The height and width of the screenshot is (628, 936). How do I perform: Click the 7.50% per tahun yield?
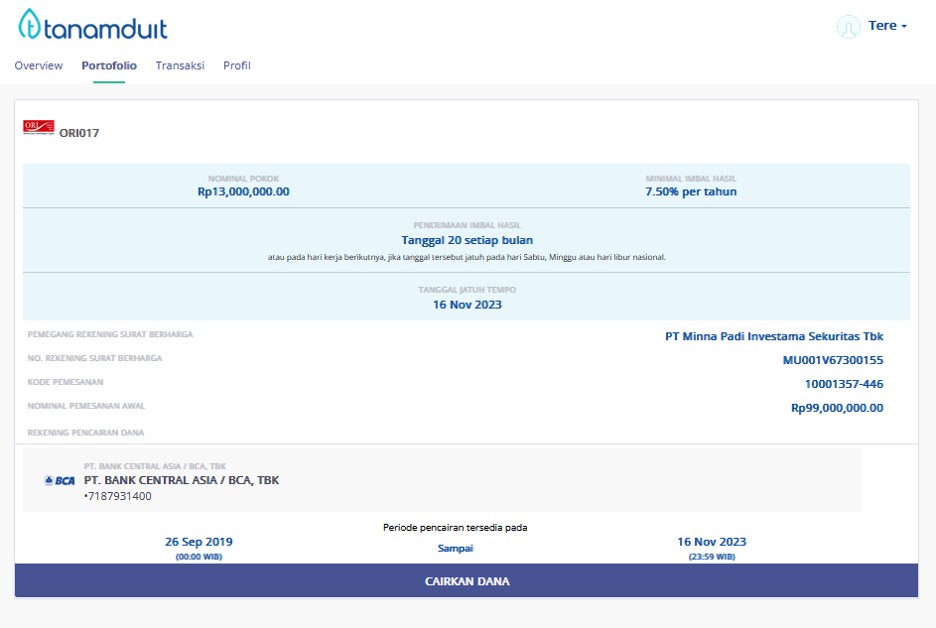(x=691, y=192)
